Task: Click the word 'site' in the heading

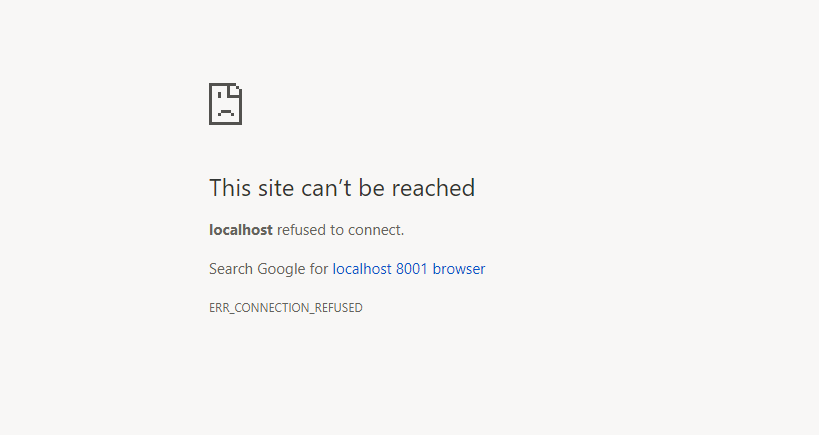Action: (x=276, y=188)
